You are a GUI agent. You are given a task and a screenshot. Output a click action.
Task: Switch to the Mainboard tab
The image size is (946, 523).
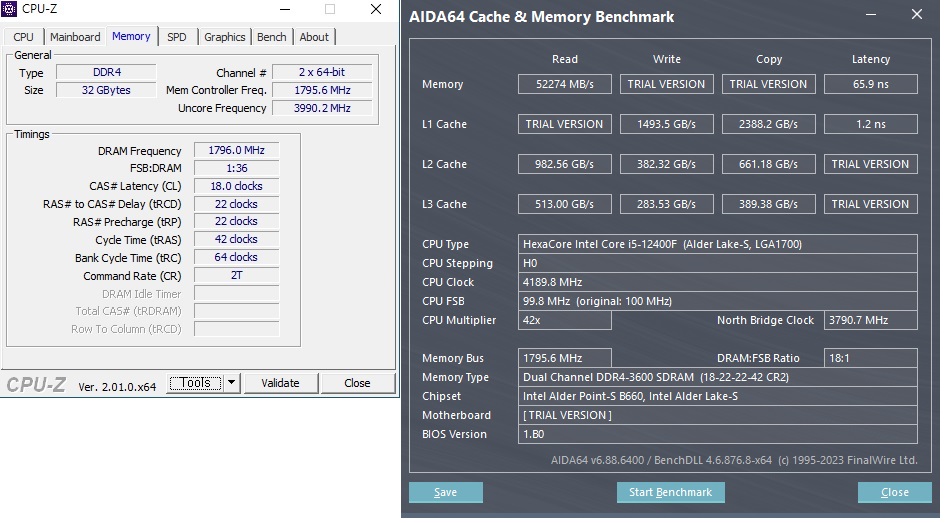[75, 37]
